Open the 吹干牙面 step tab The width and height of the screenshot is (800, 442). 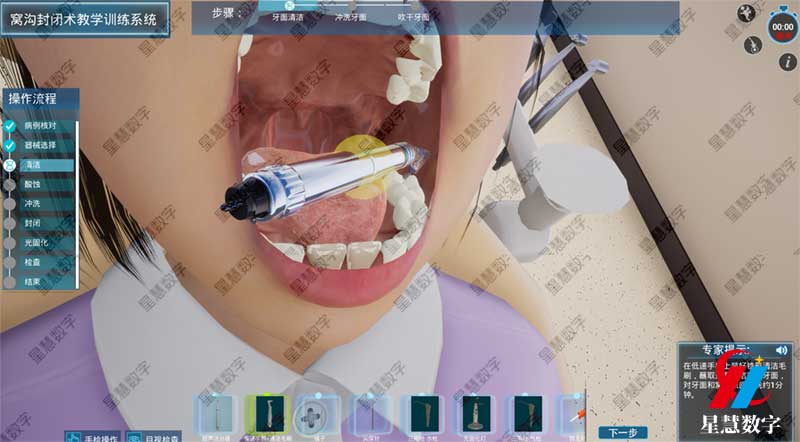coord(411,18)
